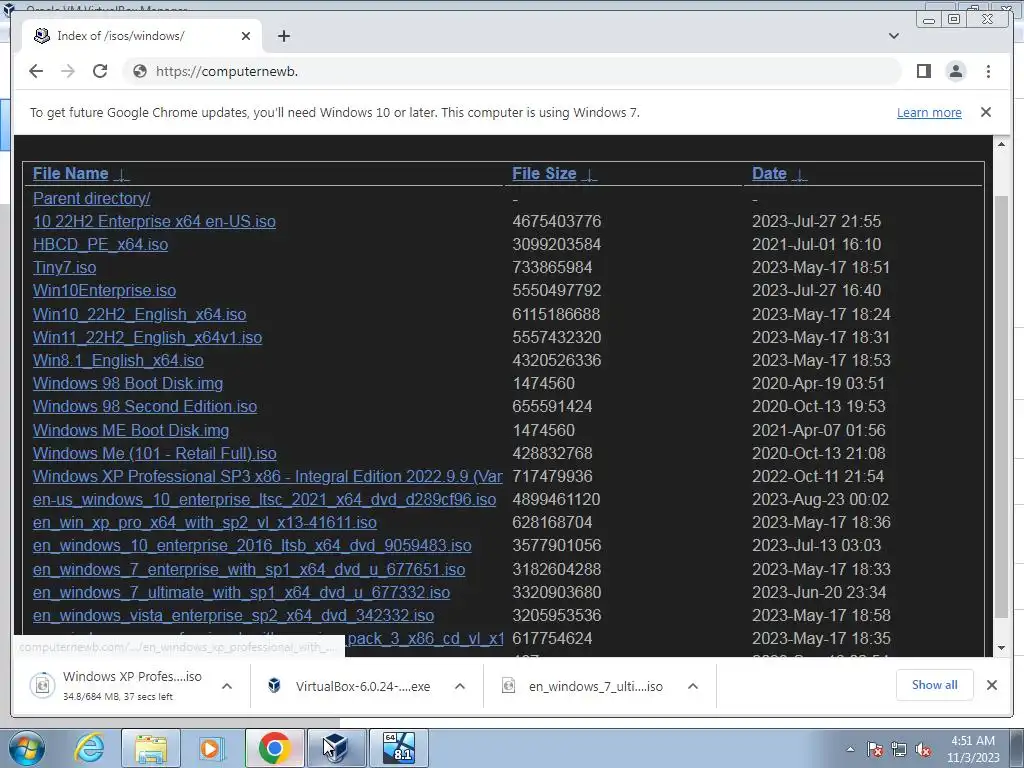Click page scrollbar down arrow

1001,648
